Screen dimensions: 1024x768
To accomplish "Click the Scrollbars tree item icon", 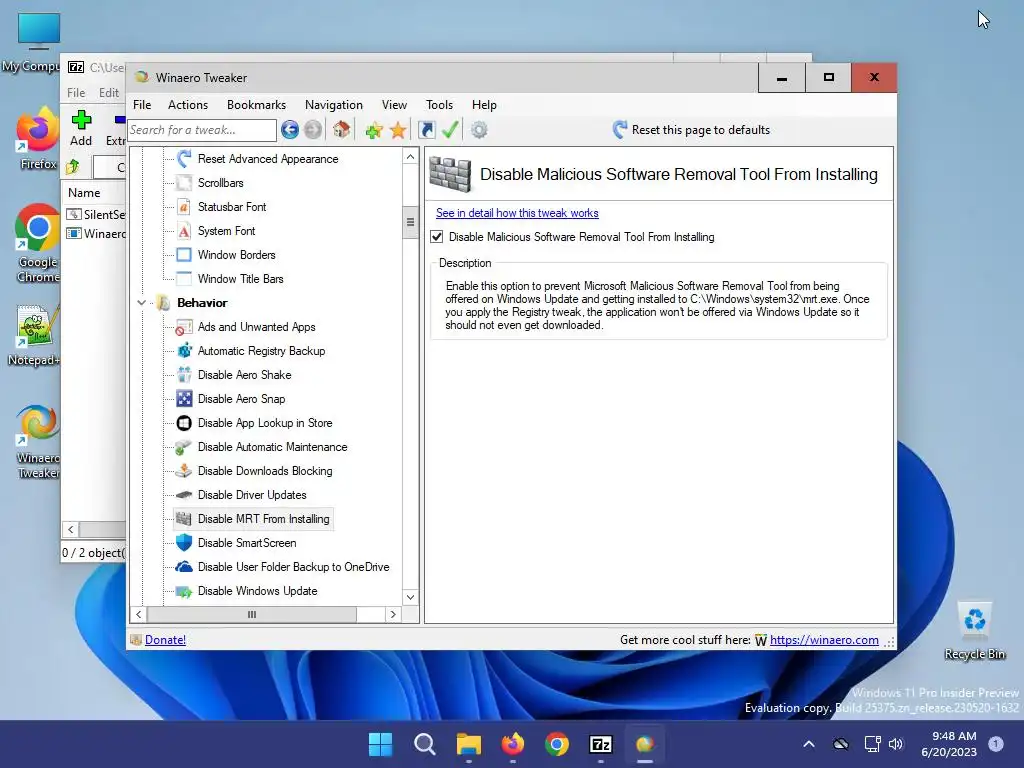I will [x=184, y=183].
